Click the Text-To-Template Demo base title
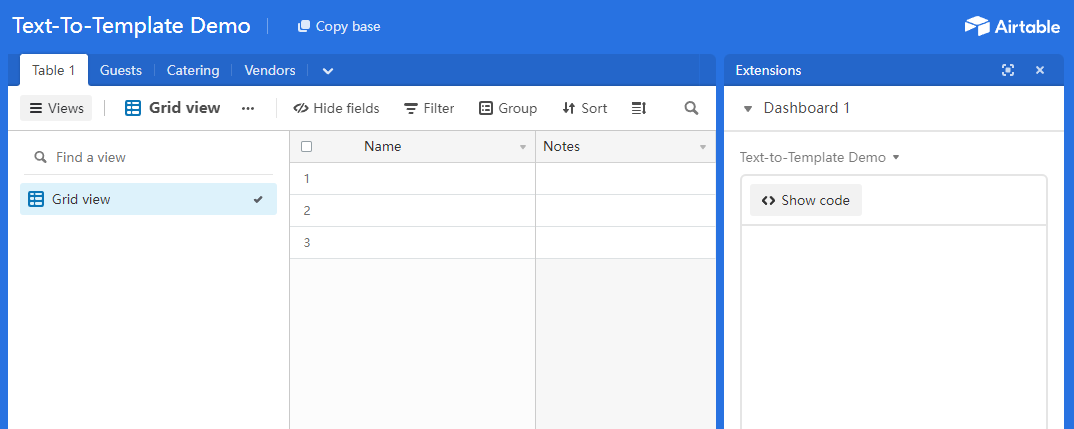Image resolution: width=1074 pixels, height=429 pixels. 132,26
